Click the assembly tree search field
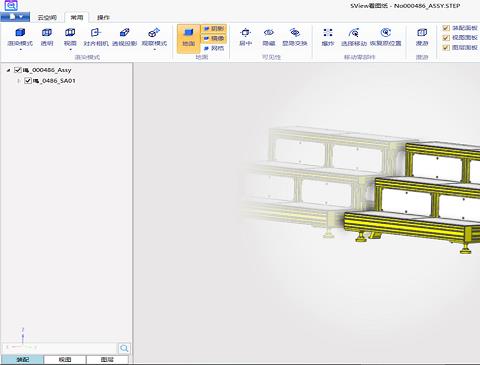This screenshot has height=365, width=480. point(60,348)
